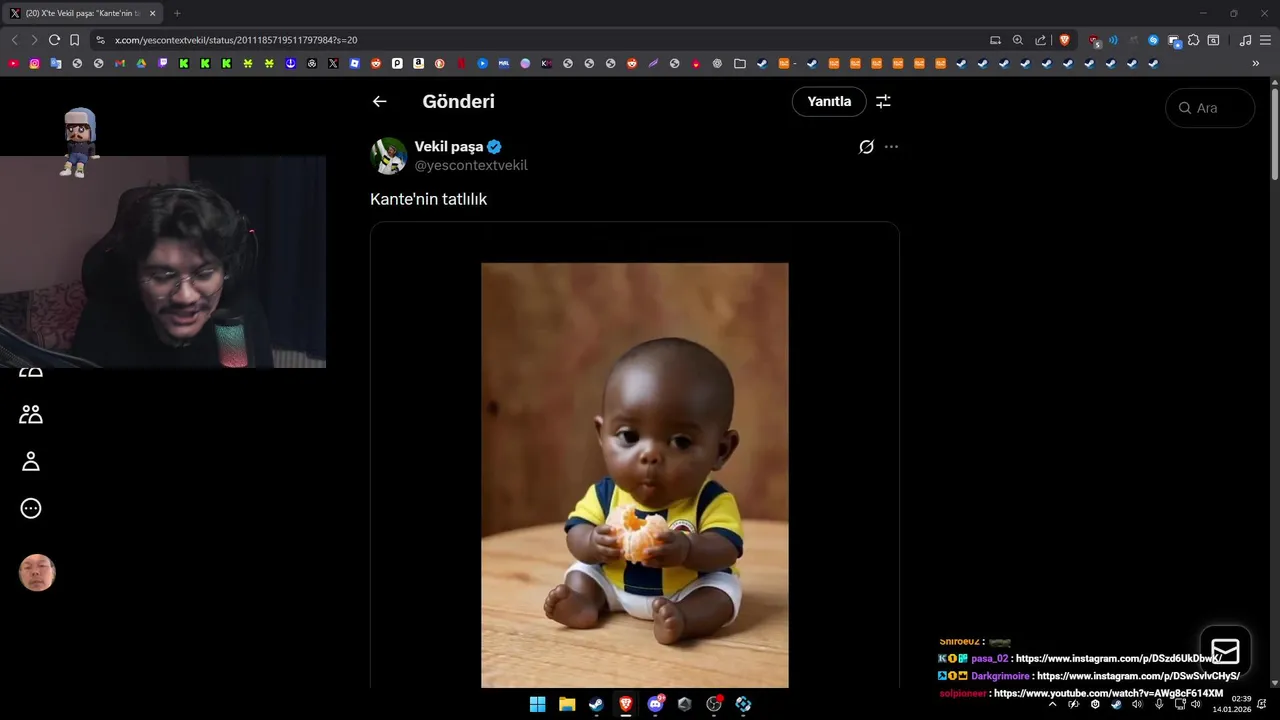Focus the Ara search field
The image size is (1280, 720).
pyautogui.click(x=1210, y=108)
